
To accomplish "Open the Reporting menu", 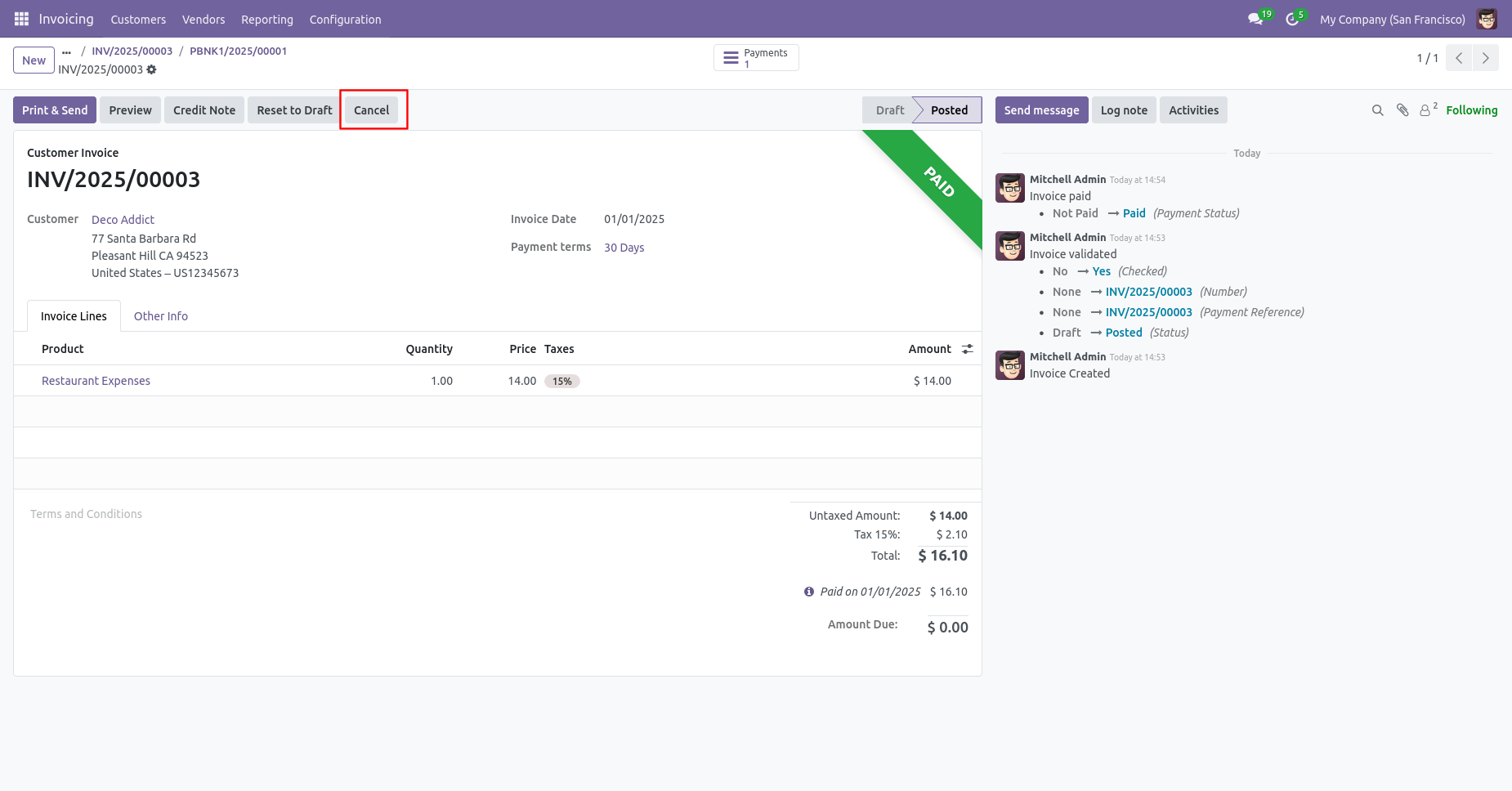I will [267, 20].
